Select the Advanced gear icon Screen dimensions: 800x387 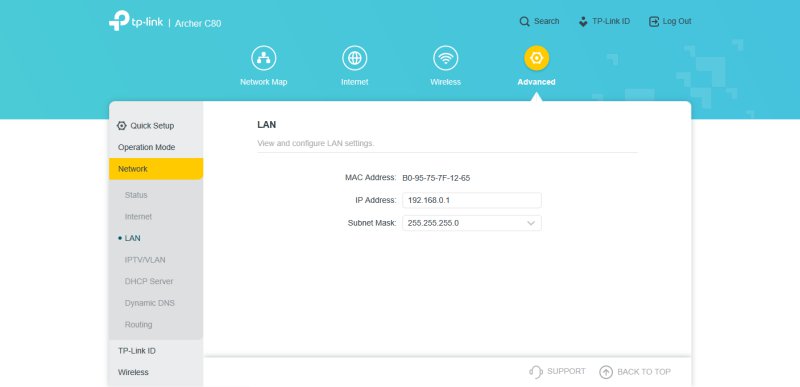click(x=536, y=58)
